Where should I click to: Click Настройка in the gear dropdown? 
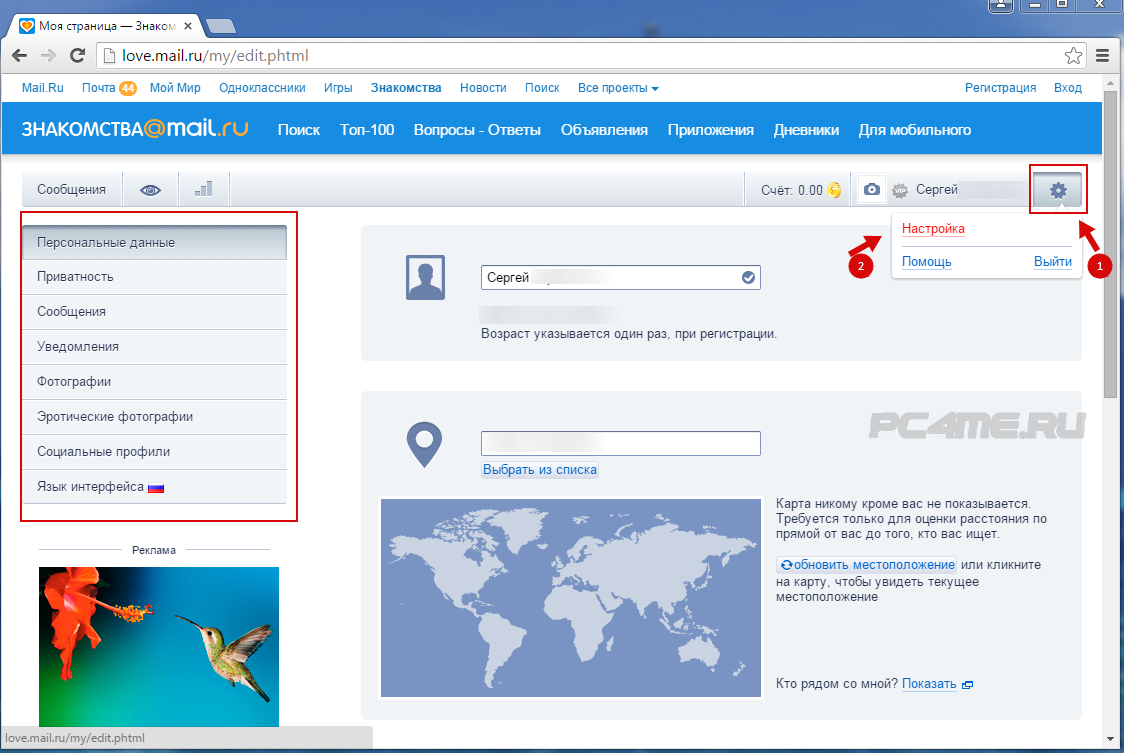pos(933,229)
